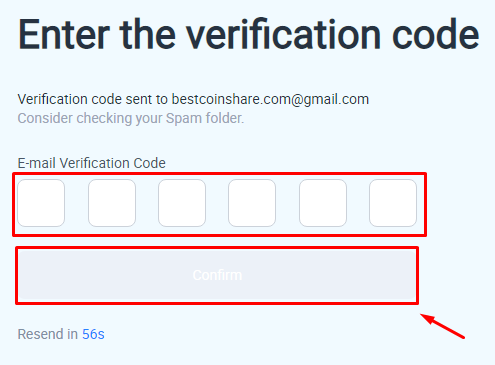Click the first verification code digit box

(x=41, y=203)
